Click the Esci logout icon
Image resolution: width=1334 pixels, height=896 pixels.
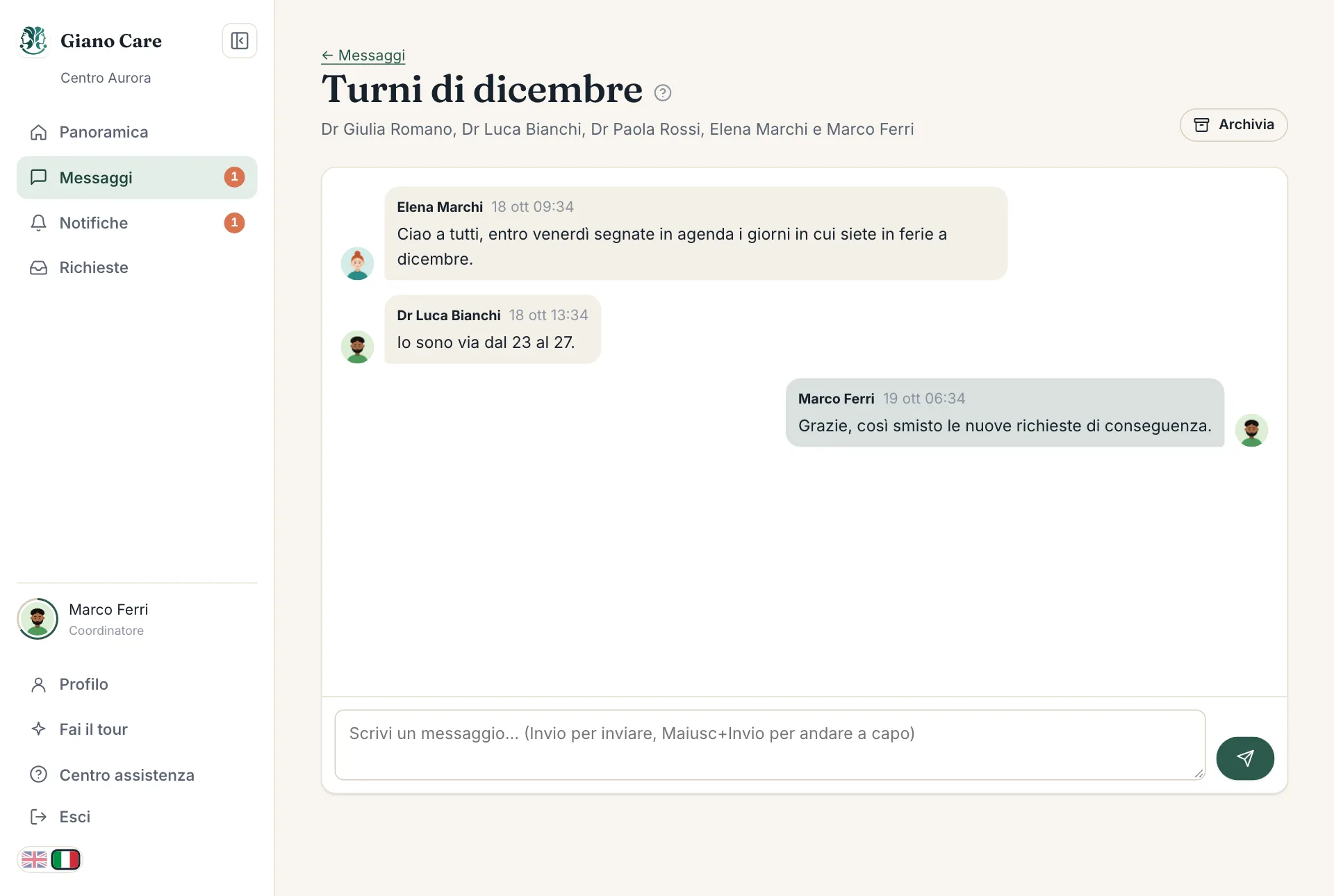pyautogui.click(x=39, y=817)
